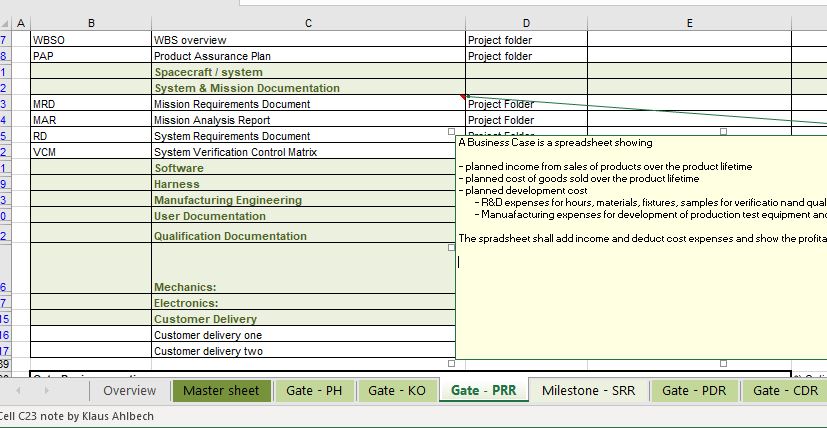The width and height of the screenshot is (827, 428).
Task: Select the Mission Analysis Report cell
Action: (309, 120)
